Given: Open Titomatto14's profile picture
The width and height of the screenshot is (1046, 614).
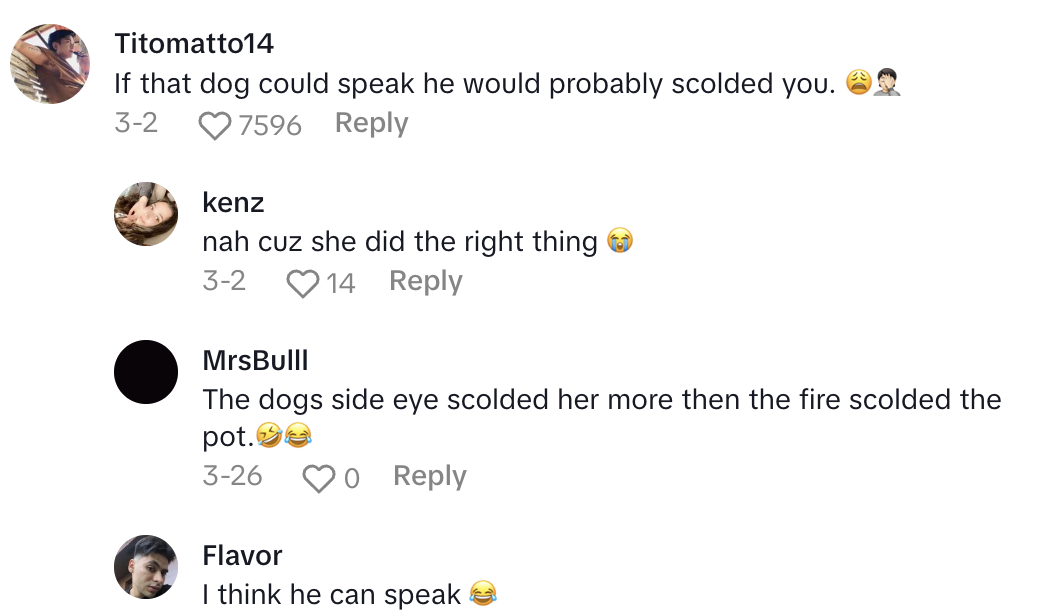Looking at the screenshot, I should (51, 64).
